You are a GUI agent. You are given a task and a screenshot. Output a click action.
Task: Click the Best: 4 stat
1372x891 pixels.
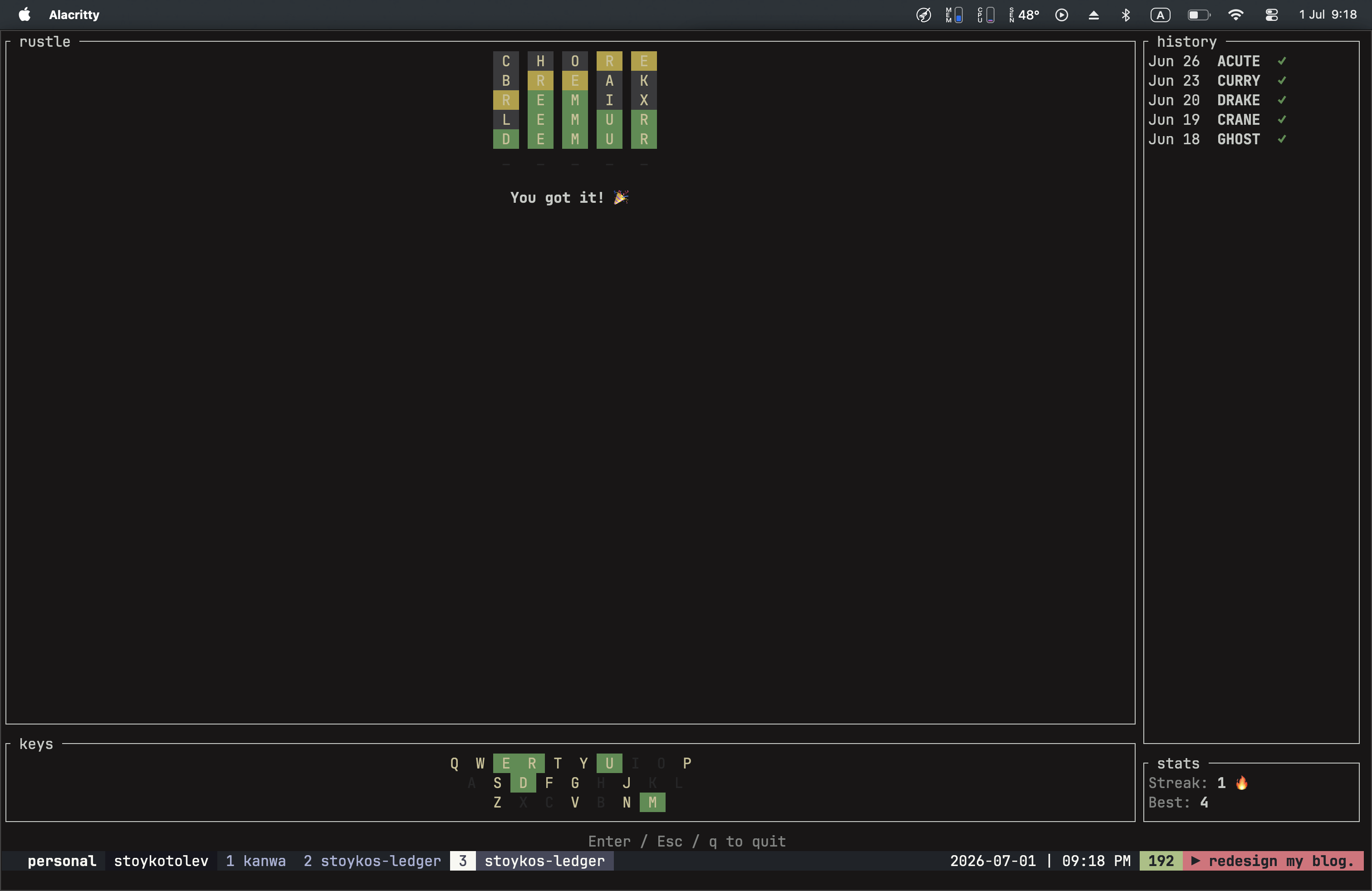tap(1178, 802)
